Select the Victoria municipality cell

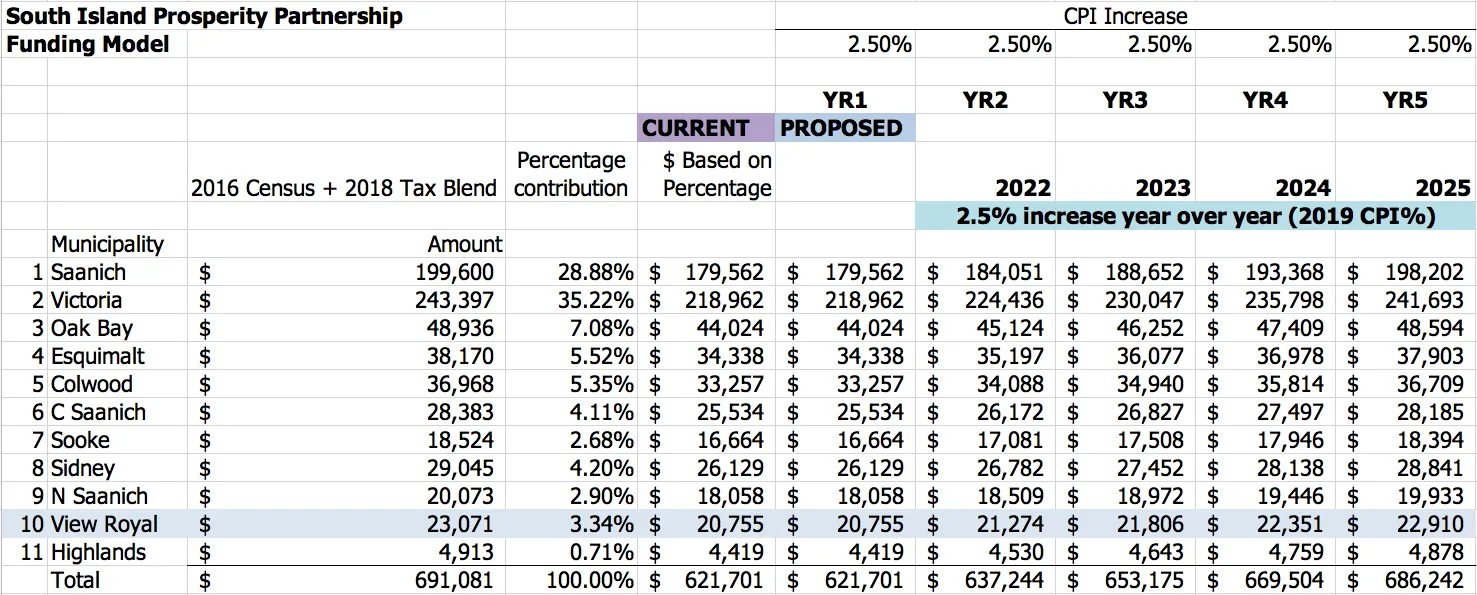[x=86, y=300]
